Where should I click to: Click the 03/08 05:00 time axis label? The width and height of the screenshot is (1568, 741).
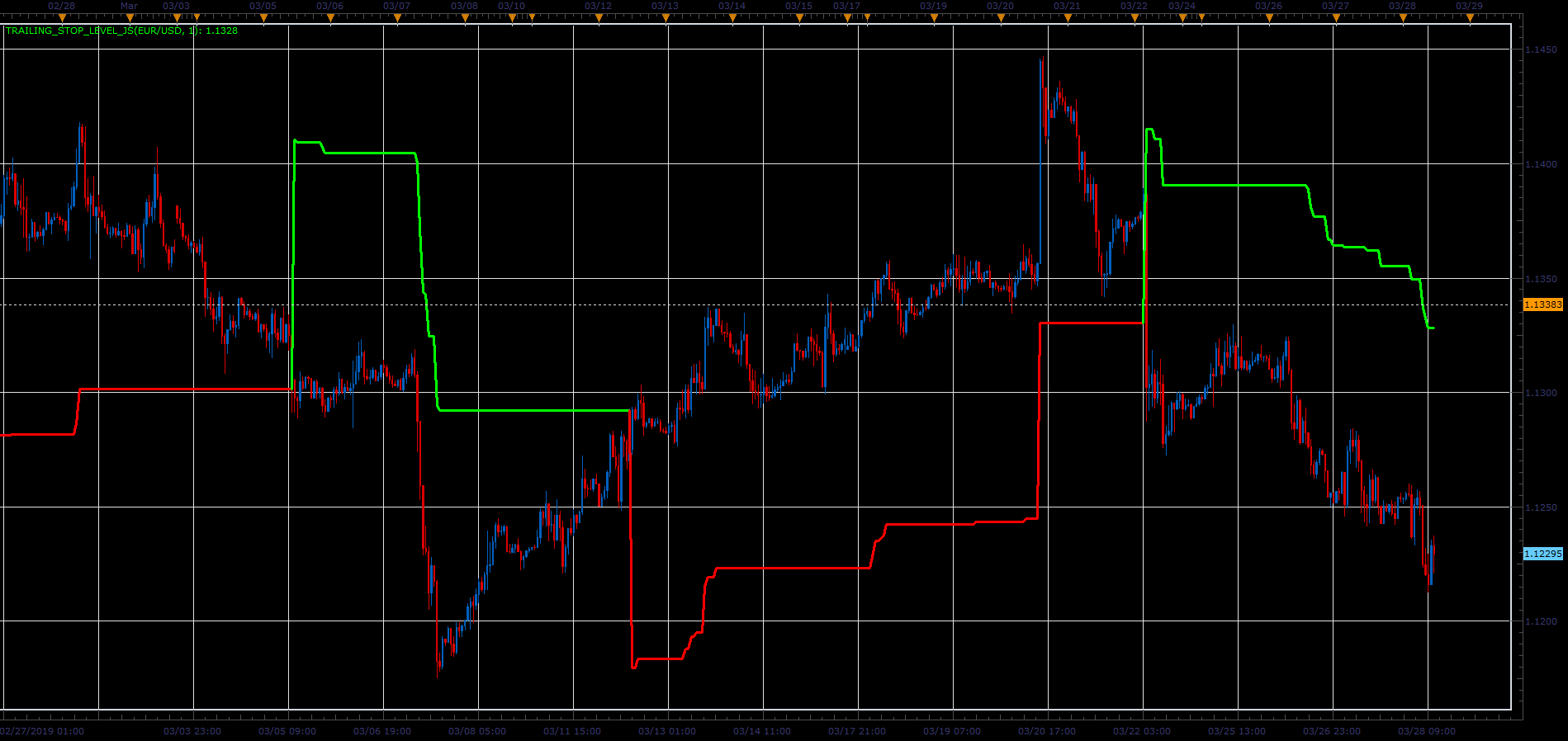(477, 731)
